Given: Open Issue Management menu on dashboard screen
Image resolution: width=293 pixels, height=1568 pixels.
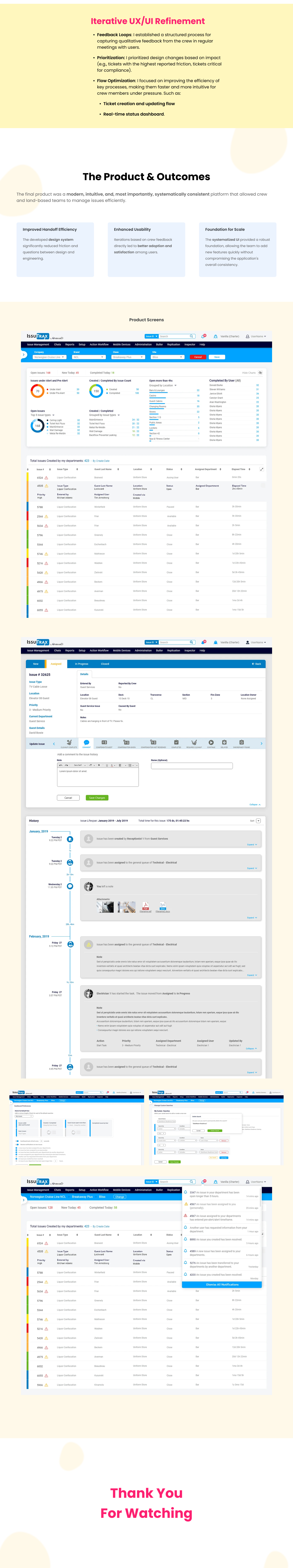Looking at the screenshot, I should 38,344.
